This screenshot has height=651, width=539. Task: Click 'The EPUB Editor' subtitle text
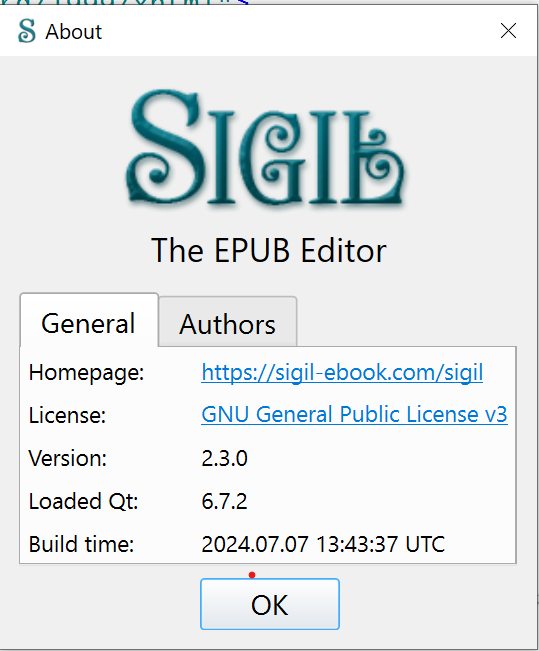(269, 251)
